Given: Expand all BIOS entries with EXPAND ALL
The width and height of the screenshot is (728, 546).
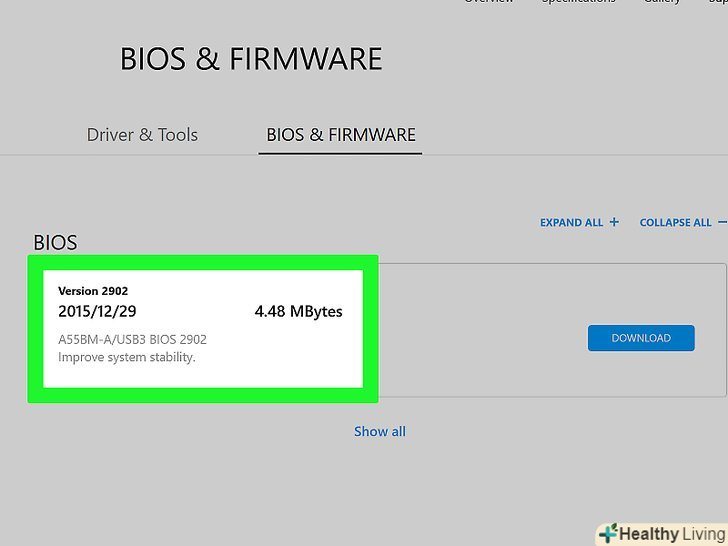Looking at the screenshot, I should click(579, 222).
